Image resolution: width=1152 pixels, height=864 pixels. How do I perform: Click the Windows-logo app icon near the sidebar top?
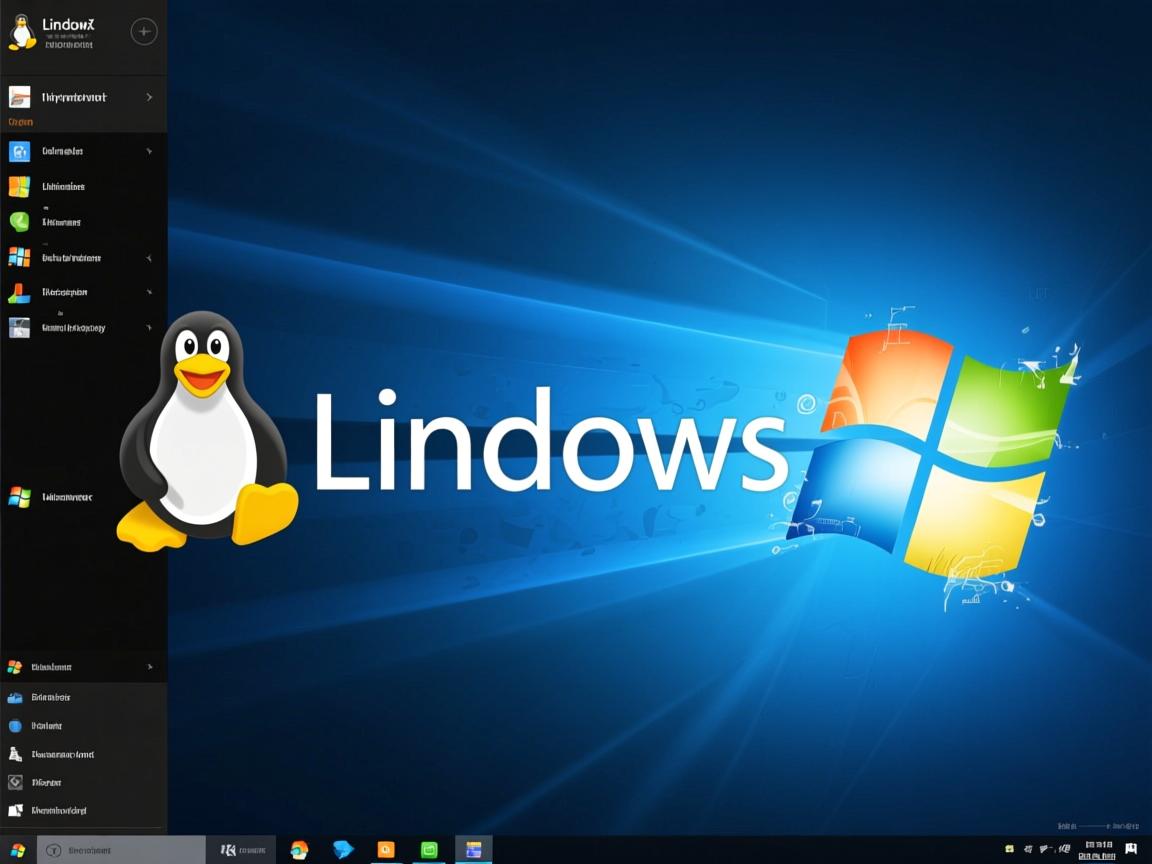[18, 186]
